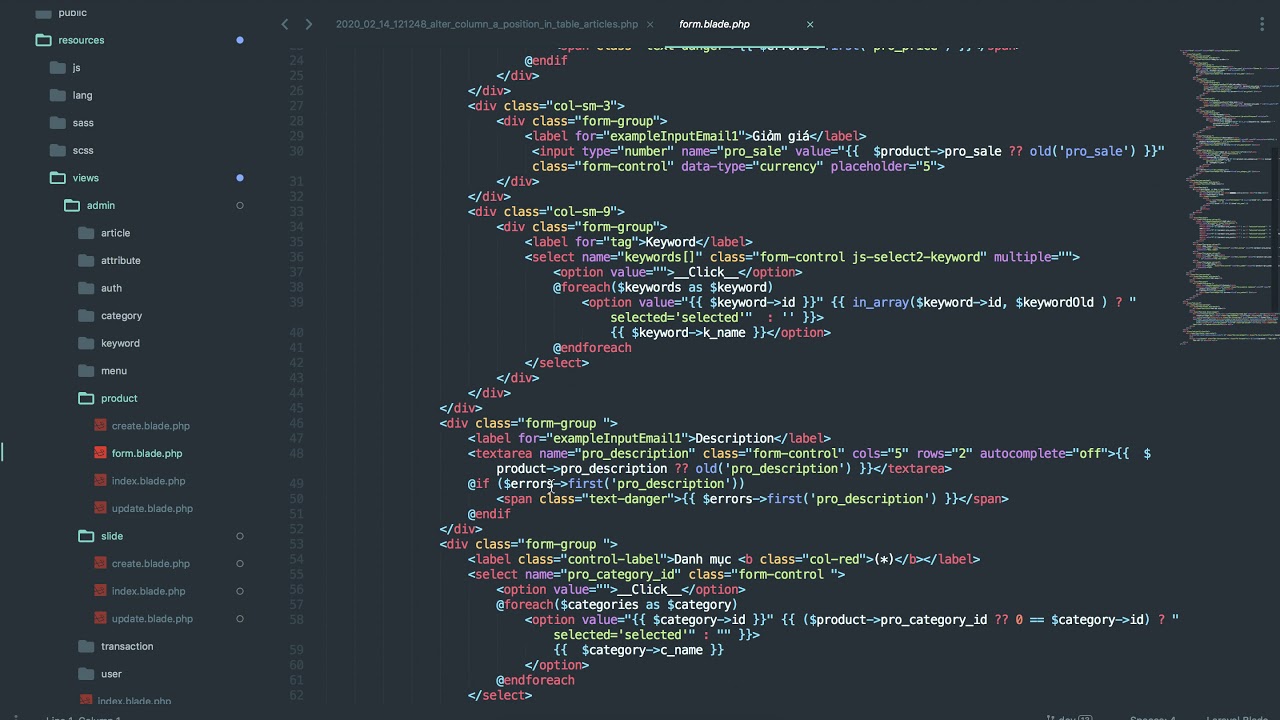Go to next tab with right arrow
Viewport: 1280px width, 720px height.
[x=308, y=24]
